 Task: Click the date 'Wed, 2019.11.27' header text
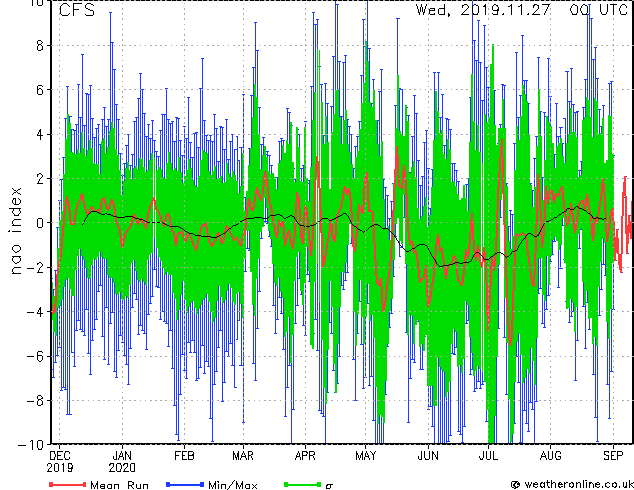click(483, 9)
